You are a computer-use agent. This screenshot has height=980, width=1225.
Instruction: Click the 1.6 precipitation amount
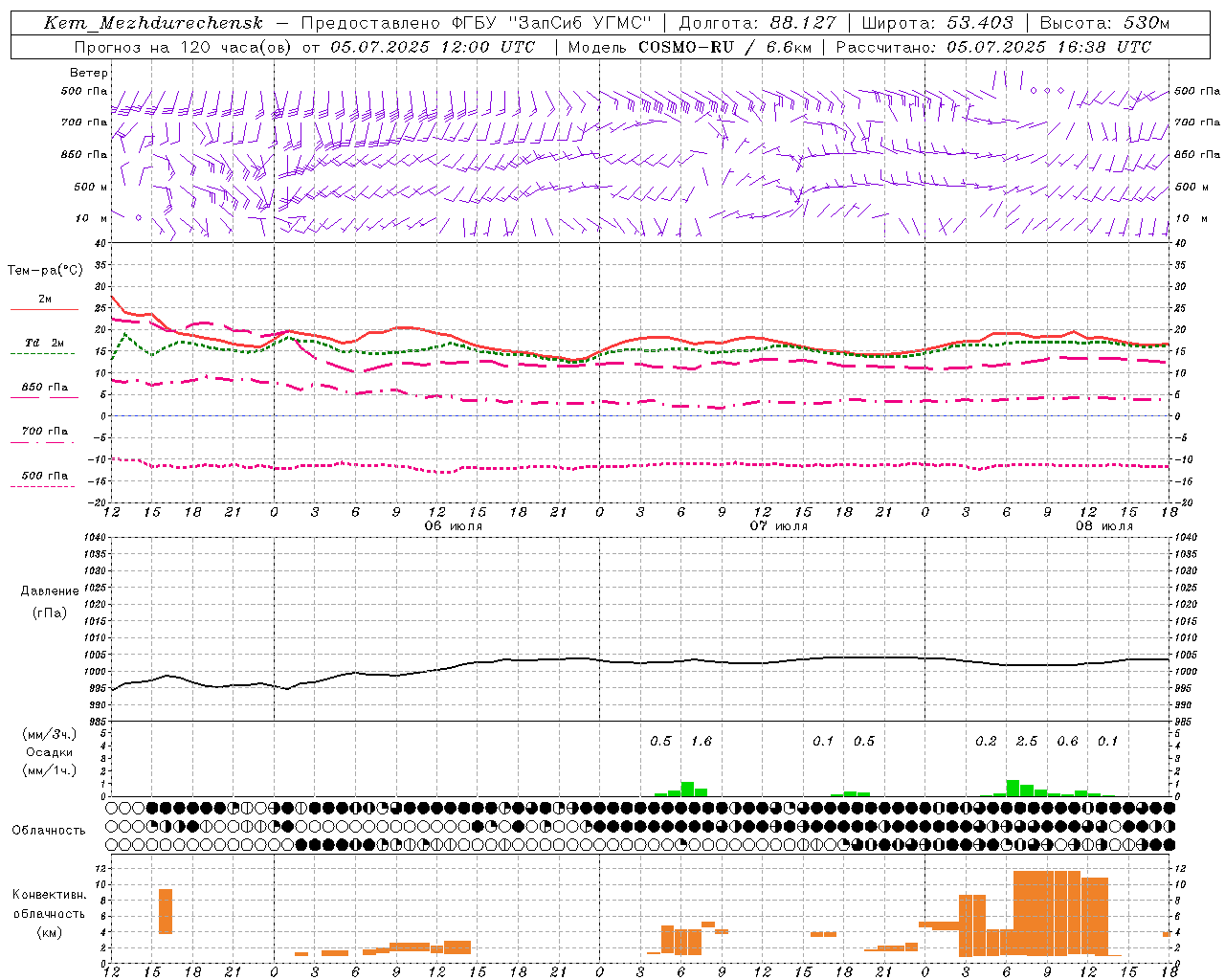coord(702,742)
